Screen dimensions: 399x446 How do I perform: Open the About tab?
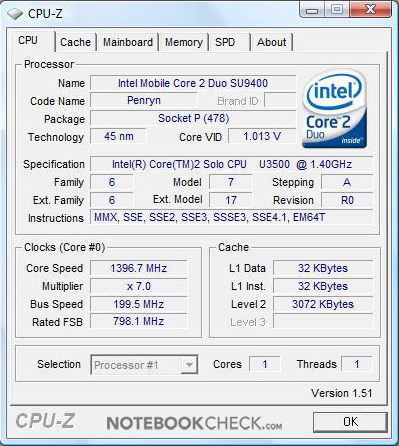(x=272, y=42)
